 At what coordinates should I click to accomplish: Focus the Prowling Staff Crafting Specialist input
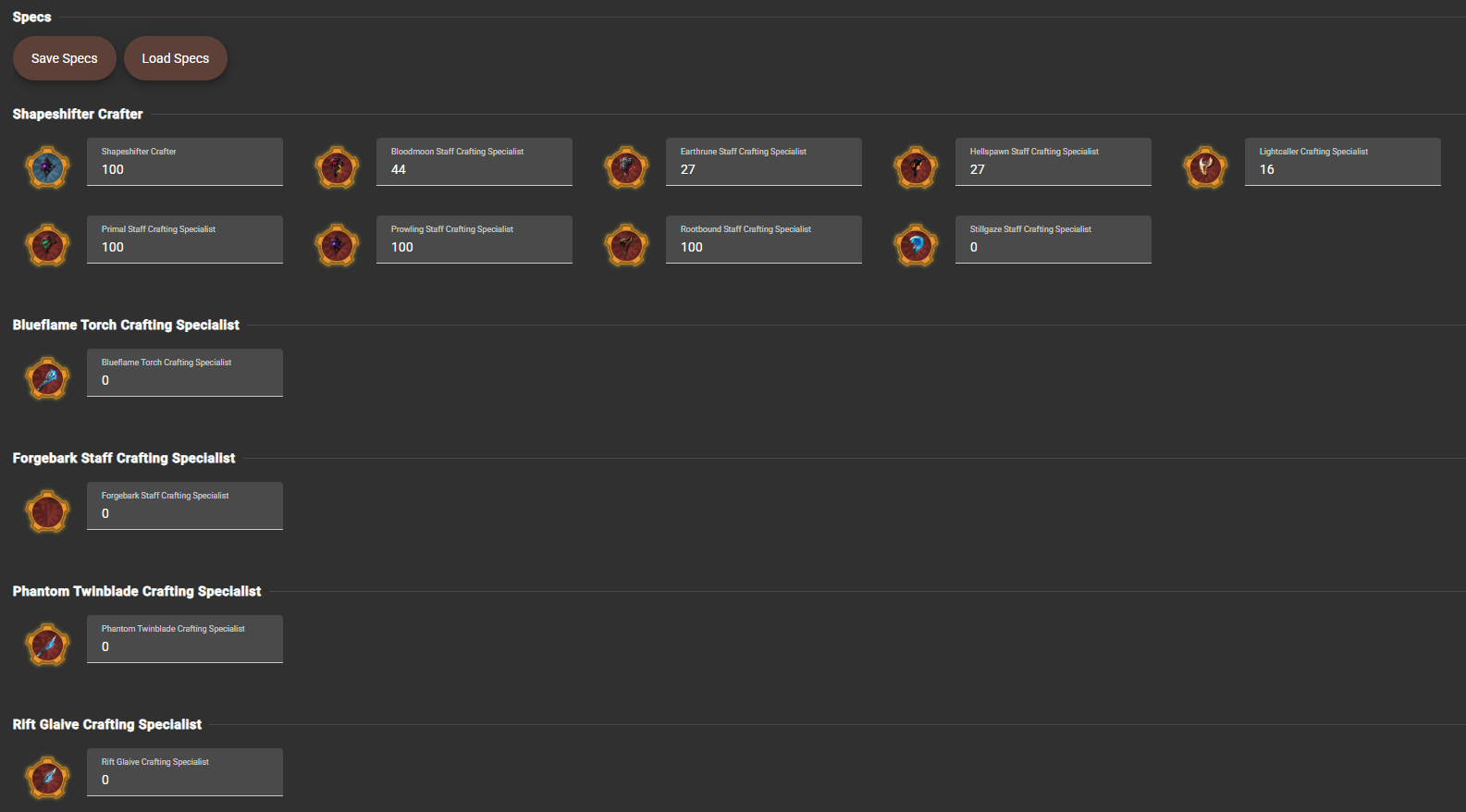pos(474,247)
